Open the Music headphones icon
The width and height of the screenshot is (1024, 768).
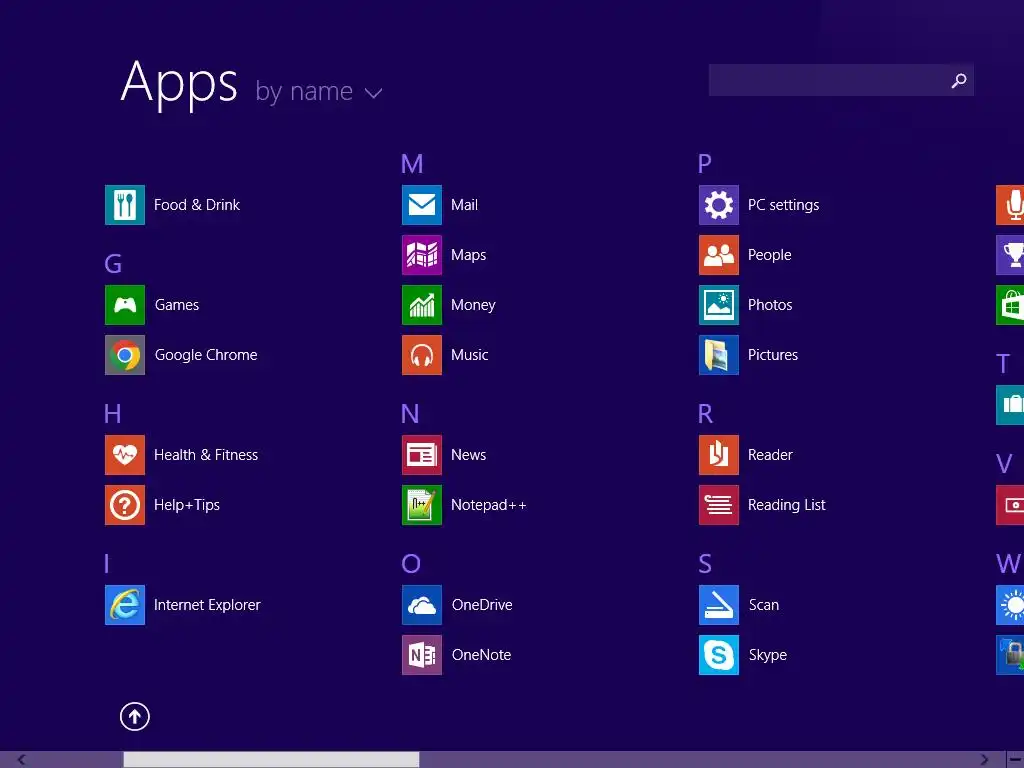[422, 355]
